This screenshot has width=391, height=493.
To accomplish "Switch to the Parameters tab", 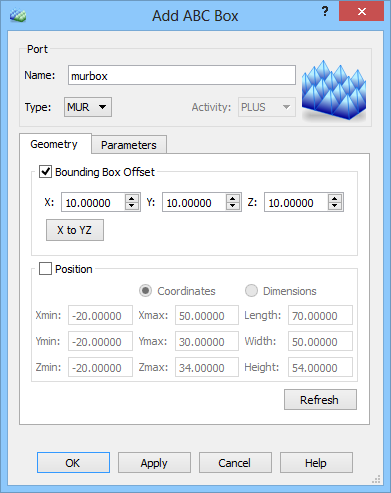I will tap(129, 145).
